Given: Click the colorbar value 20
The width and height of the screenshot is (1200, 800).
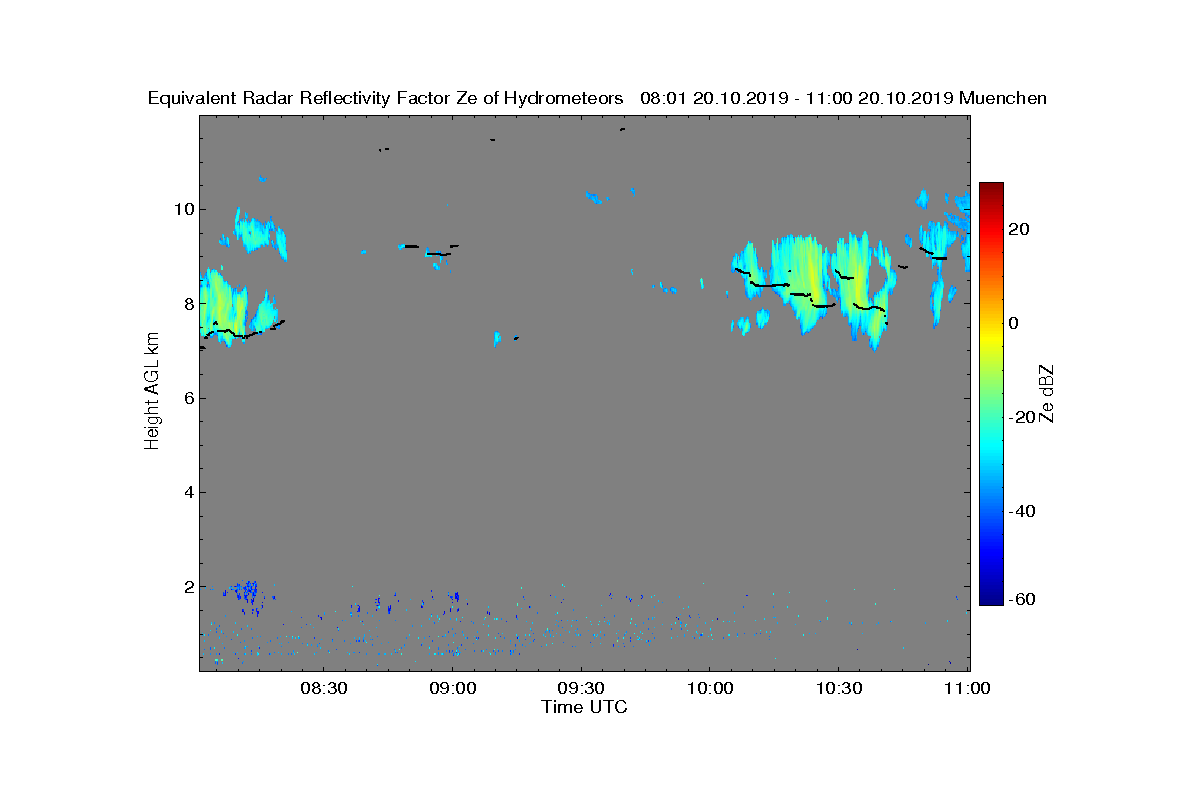Looking at the screenshot, I should pyautogui.click(x=1020, y=229).
